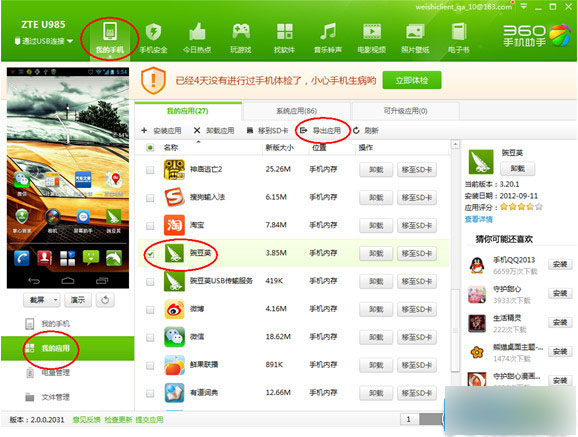Click 卸载 button for 微信
Viewport: 578px width, 437px height.
[x=376, y=337]
